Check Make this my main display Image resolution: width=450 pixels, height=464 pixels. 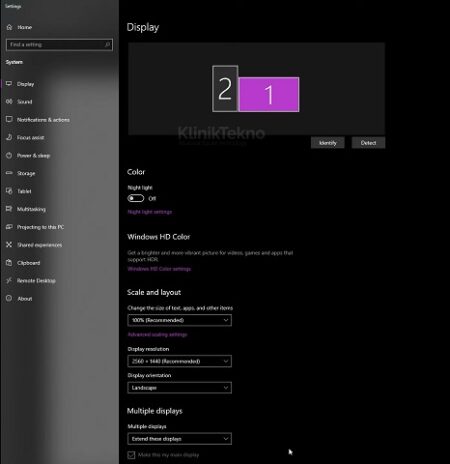(131, 455)
